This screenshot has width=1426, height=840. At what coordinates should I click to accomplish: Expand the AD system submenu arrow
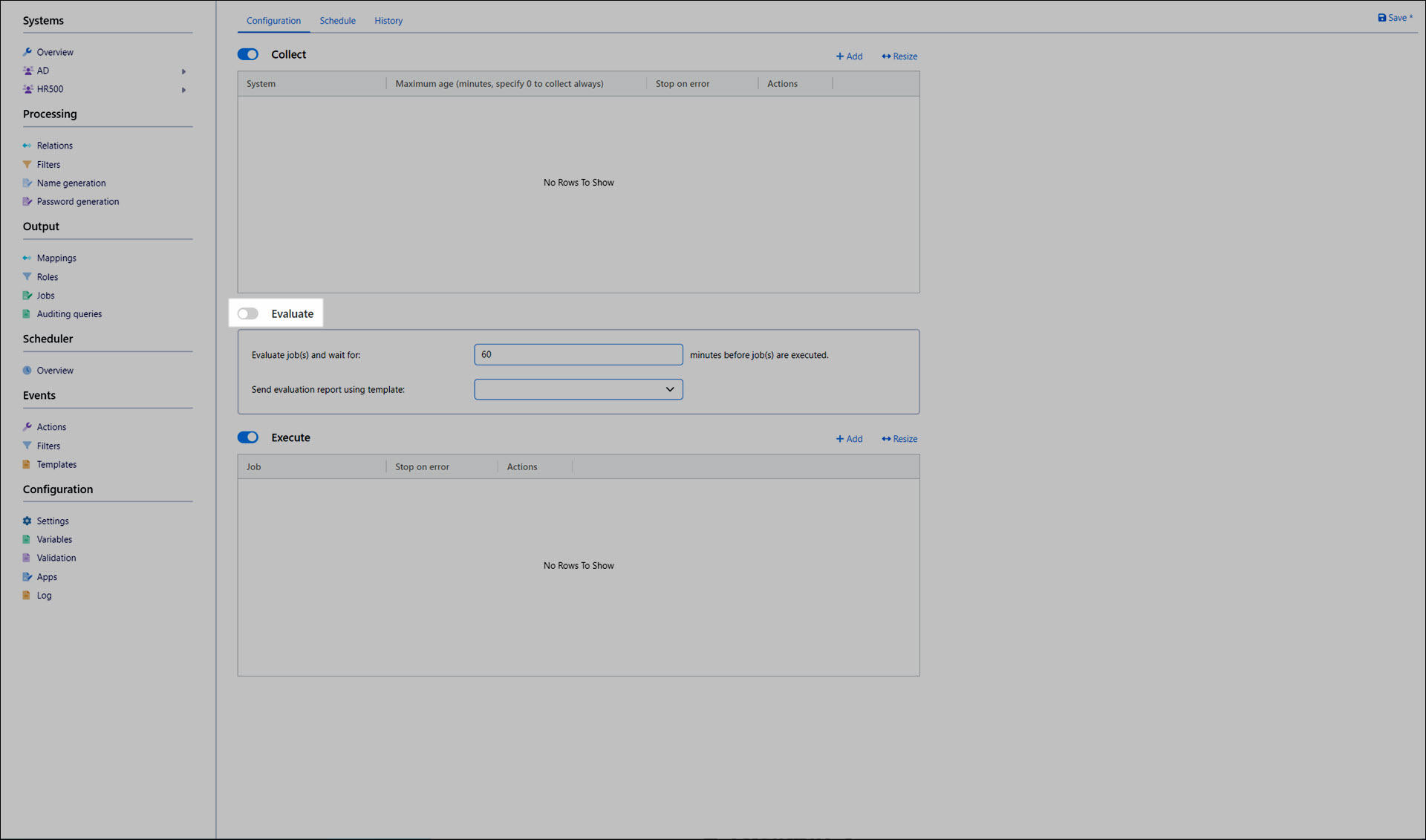(183, 71)
